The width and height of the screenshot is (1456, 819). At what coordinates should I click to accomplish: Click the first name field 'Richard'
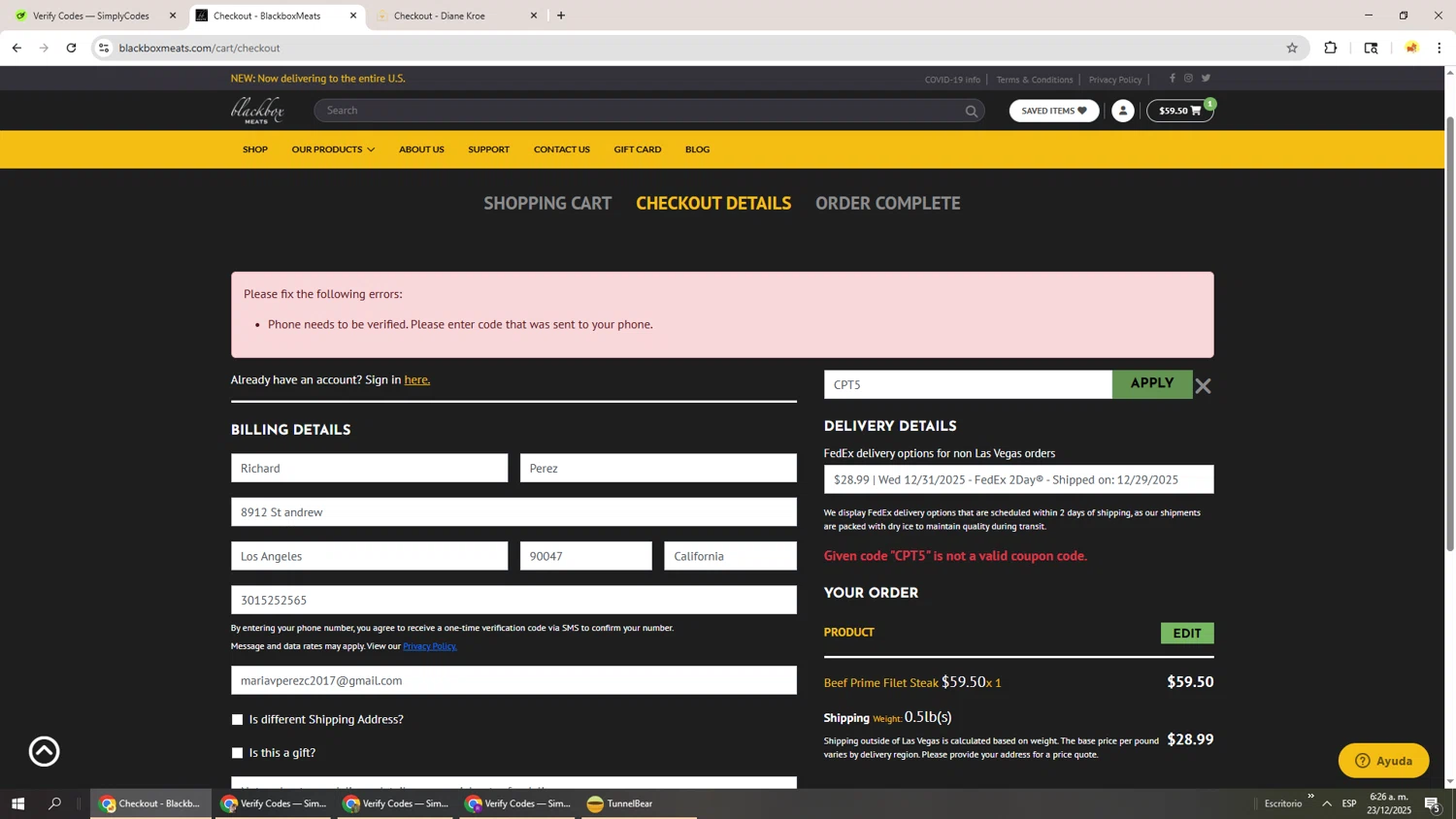point(369,468)
